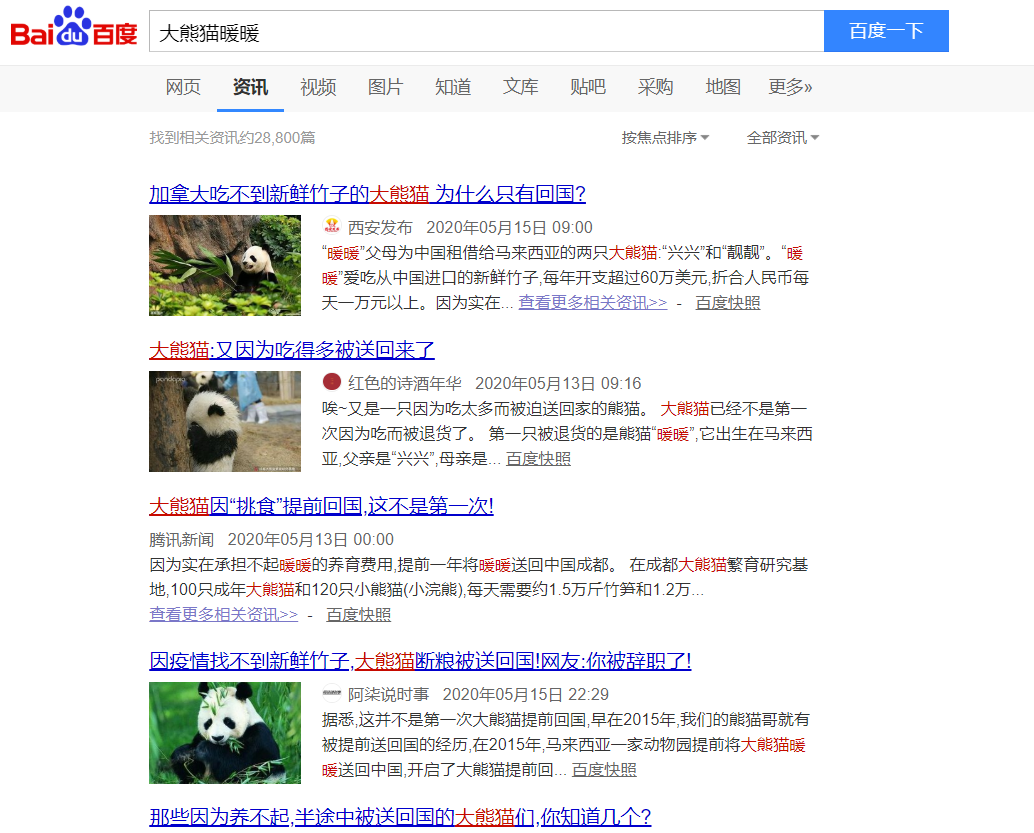Expand the 全部资讯 filter dropdown
Viewport: 1034px width, 833px height.
(x=782, y=138)
